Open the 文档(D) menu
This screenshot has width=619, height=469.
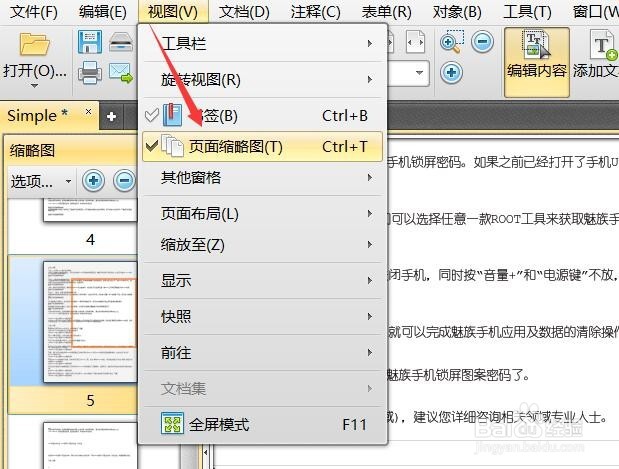[x=244, y=12]
